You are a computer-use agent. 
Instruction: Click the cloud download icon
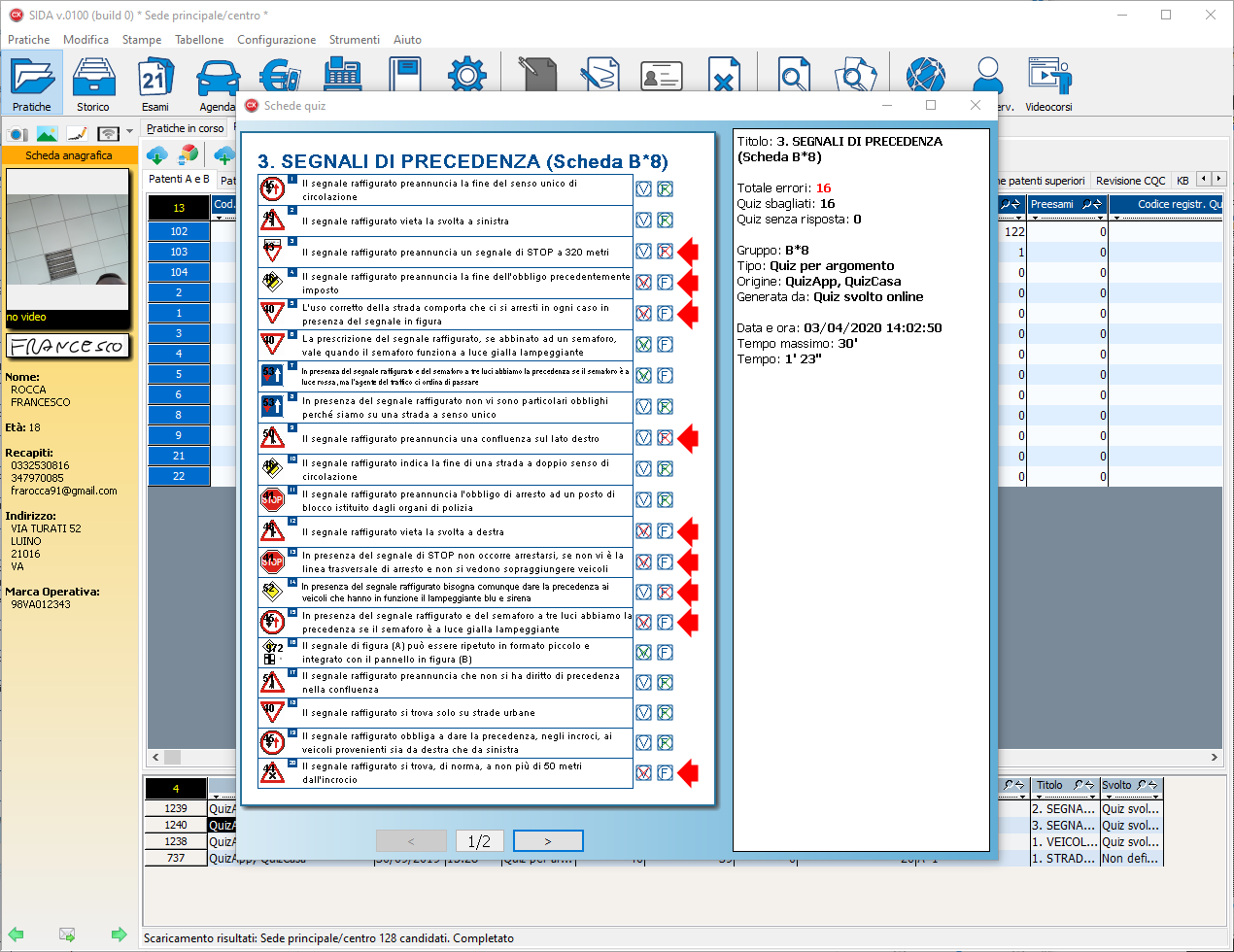[x=156, y=154]
